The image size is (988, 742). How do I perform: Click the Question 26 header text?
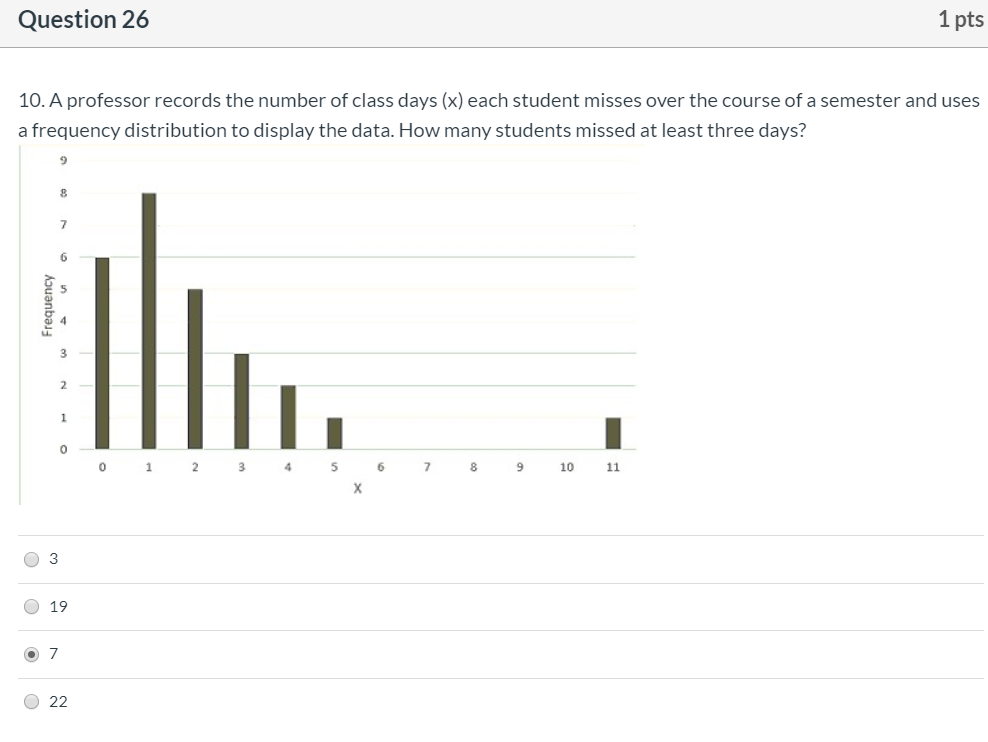(x=84, y=19)
